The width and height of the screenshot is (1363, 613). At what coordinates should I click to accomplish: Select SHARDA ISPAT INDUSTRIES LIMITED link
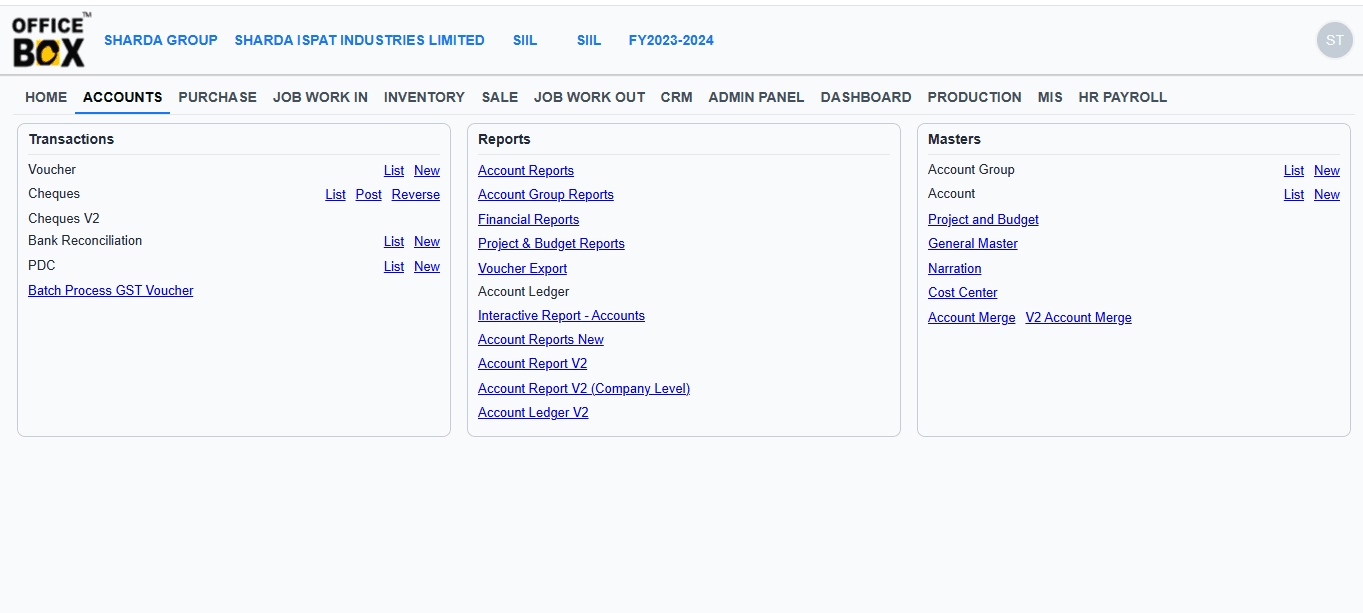(359, 40)
